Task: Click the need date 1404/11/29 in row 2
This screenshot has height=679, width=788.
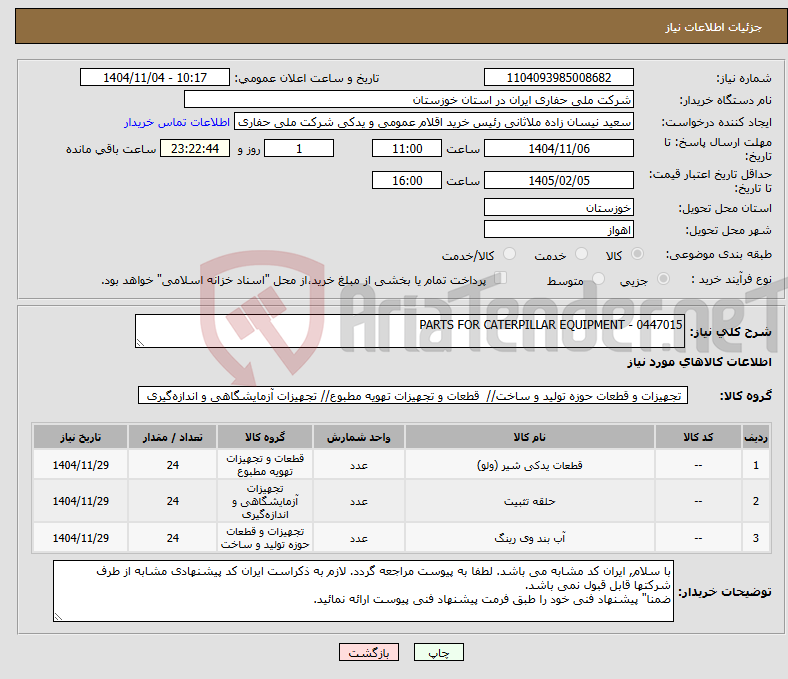Action: [x=80, y=501]
